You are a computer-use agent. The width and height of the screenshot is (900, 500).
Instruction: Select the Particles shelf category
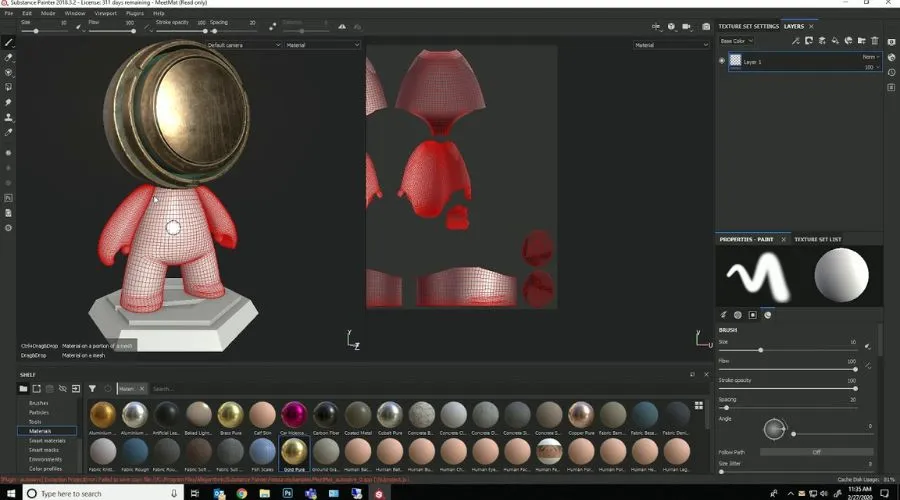(39, 412)
